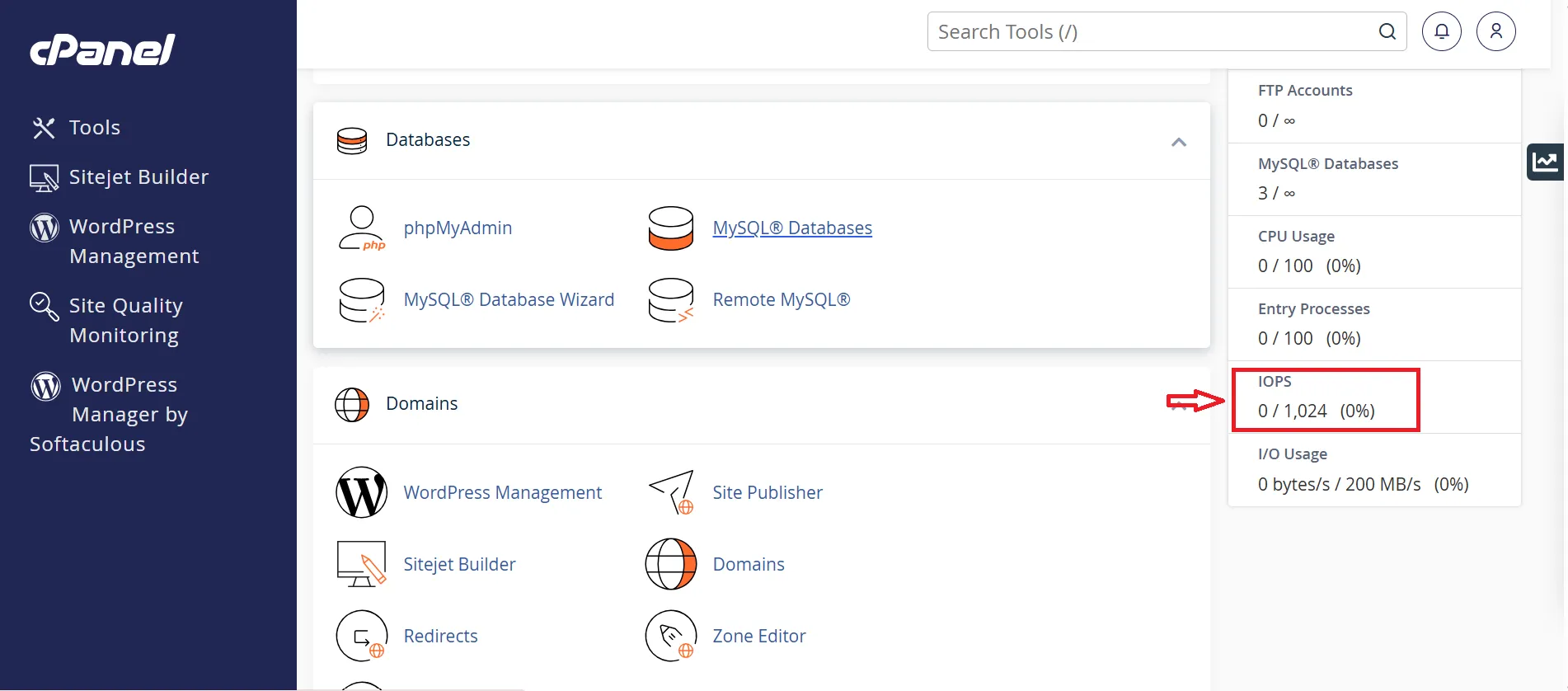Click the Redirects icon
The height and width of the screenshot is (691, 1568).
[361, 636]
